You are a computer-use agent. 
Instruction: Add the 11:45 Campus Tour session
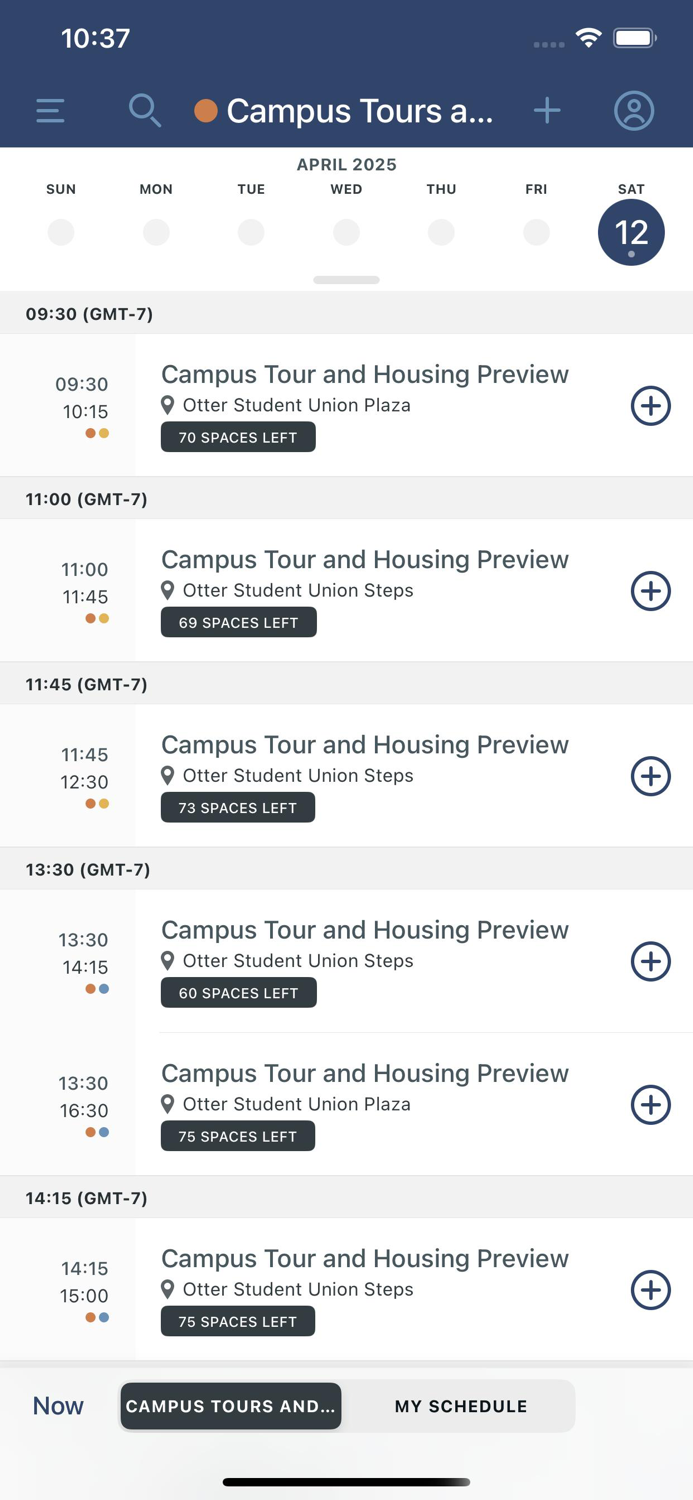coord(651,776)
